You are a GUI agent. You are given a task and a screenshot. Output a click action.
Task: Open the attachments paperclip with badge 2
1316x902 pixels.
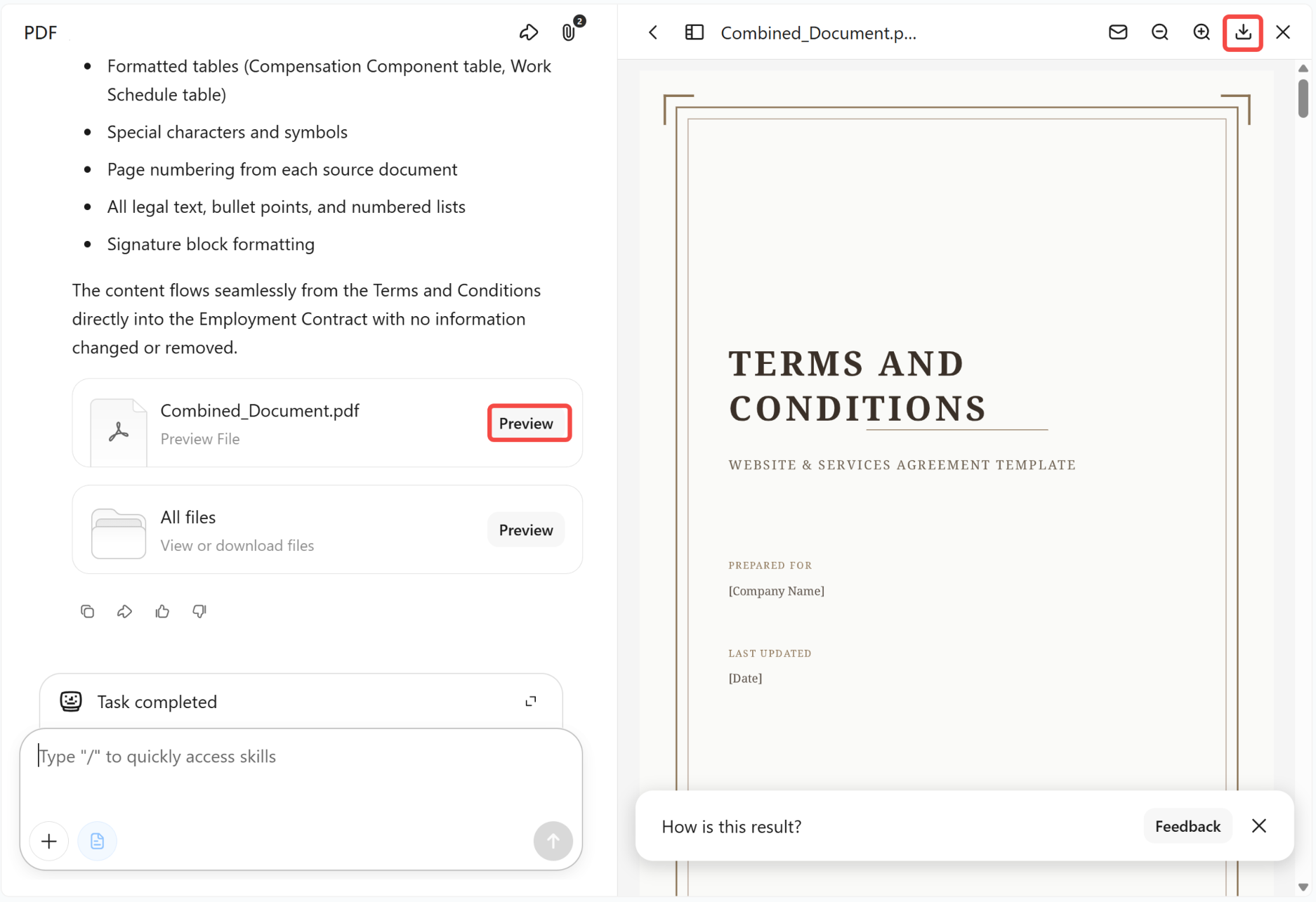pos(570,32)
